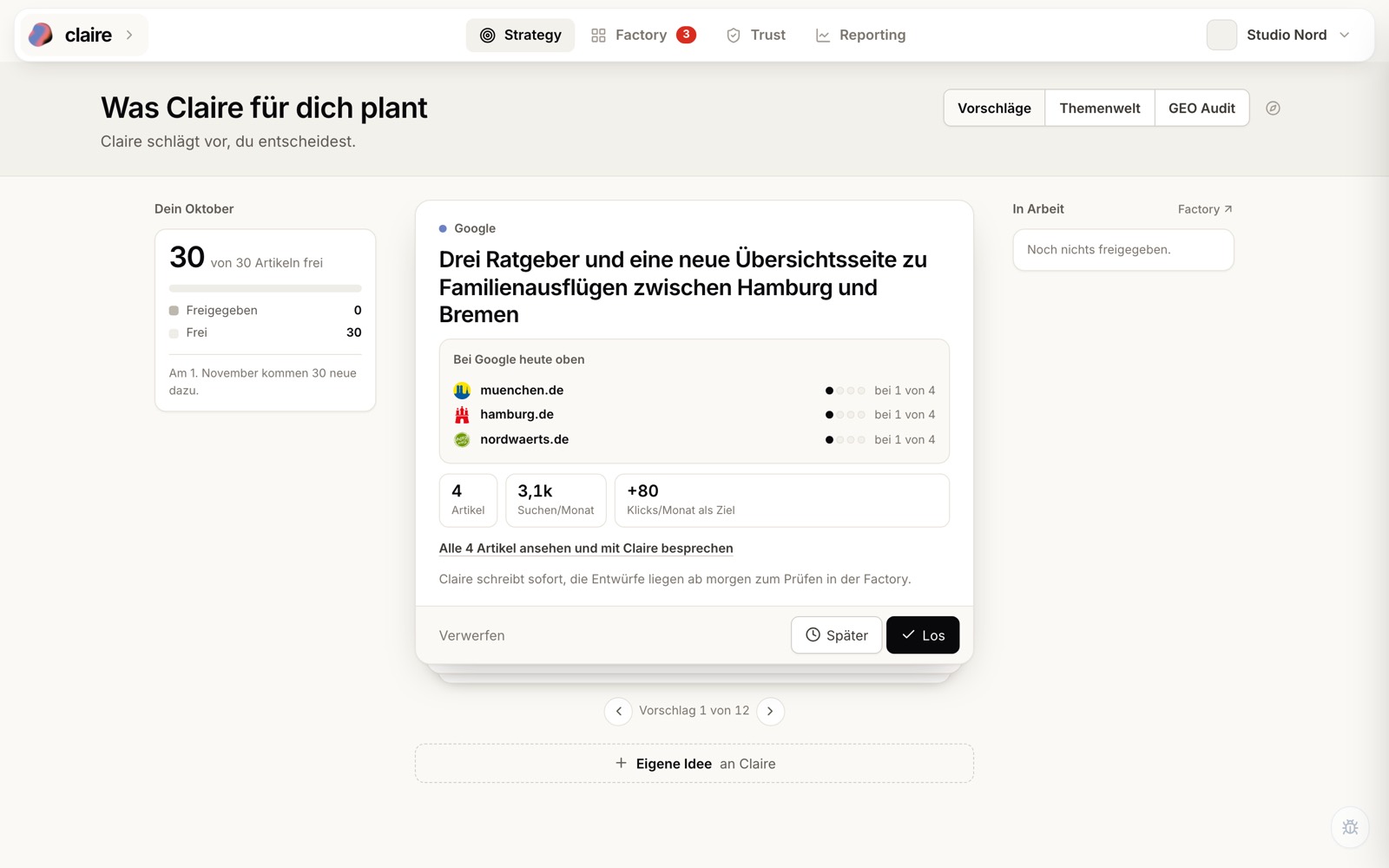This screenshot has height=868, width=1389.
Task: Open the Trust tab
Action: tap(756, 35)
